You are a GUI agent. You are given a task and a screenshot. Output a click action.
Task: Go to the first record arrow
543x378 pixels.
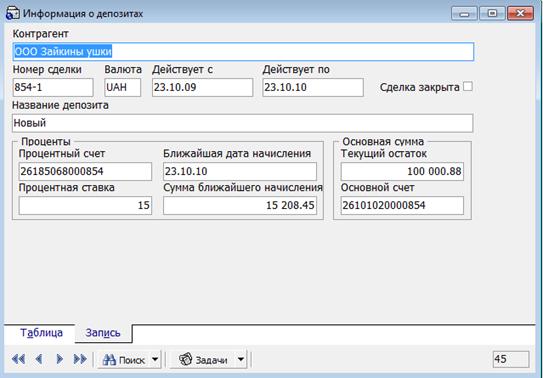[x=18, y=359]
